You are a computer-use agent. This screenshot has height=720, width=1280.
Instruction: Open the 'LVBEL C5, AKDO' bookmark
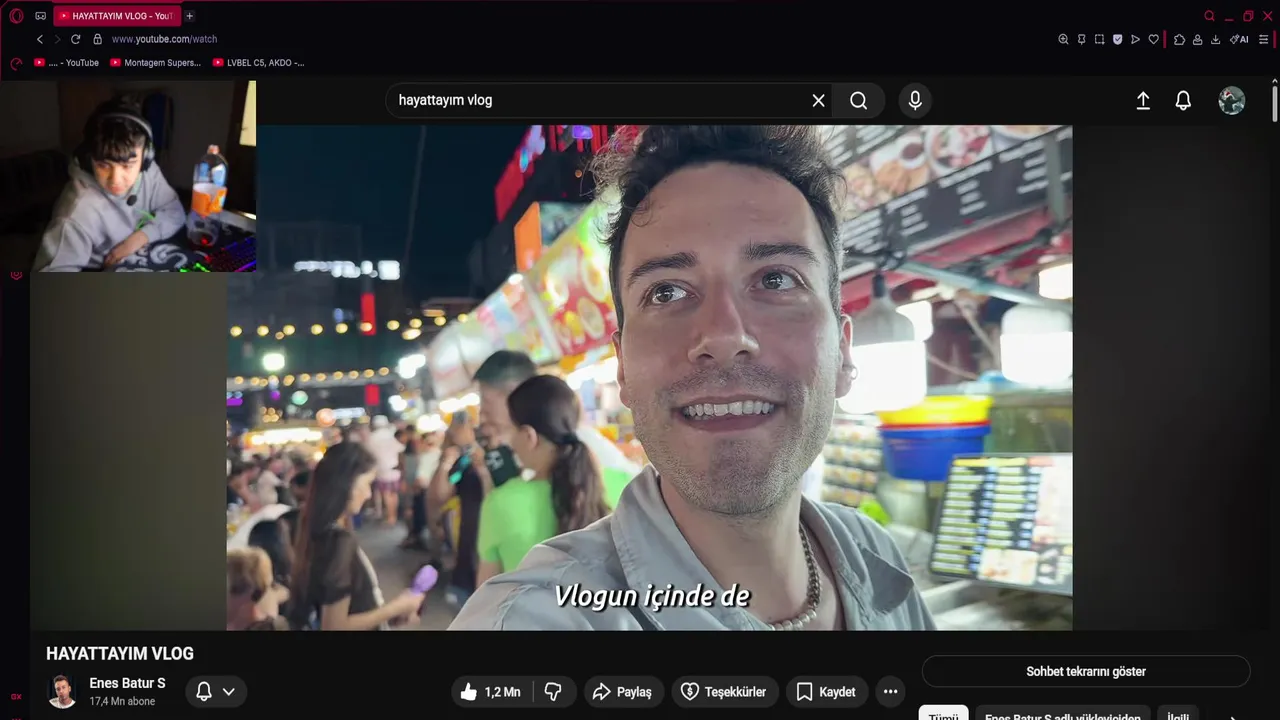pyautogui.click(x=259, y=63)
